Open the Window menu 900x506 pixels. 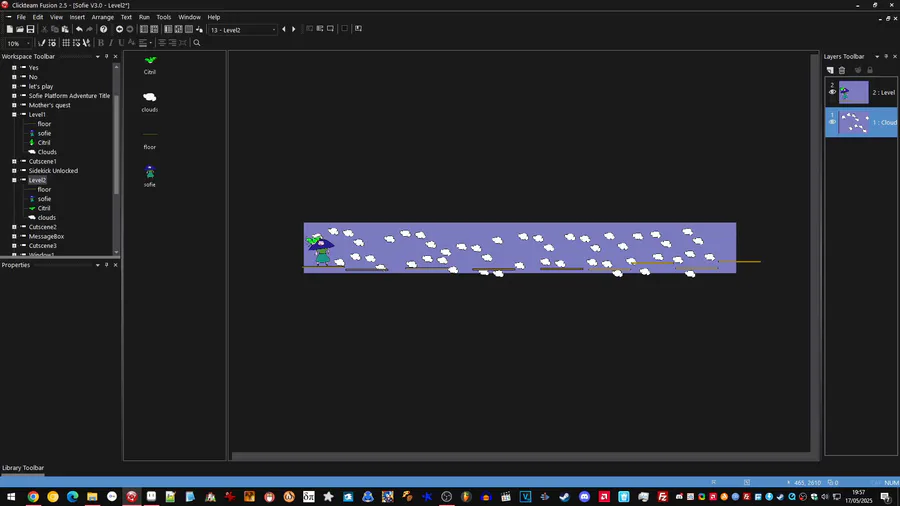[189, 17]
